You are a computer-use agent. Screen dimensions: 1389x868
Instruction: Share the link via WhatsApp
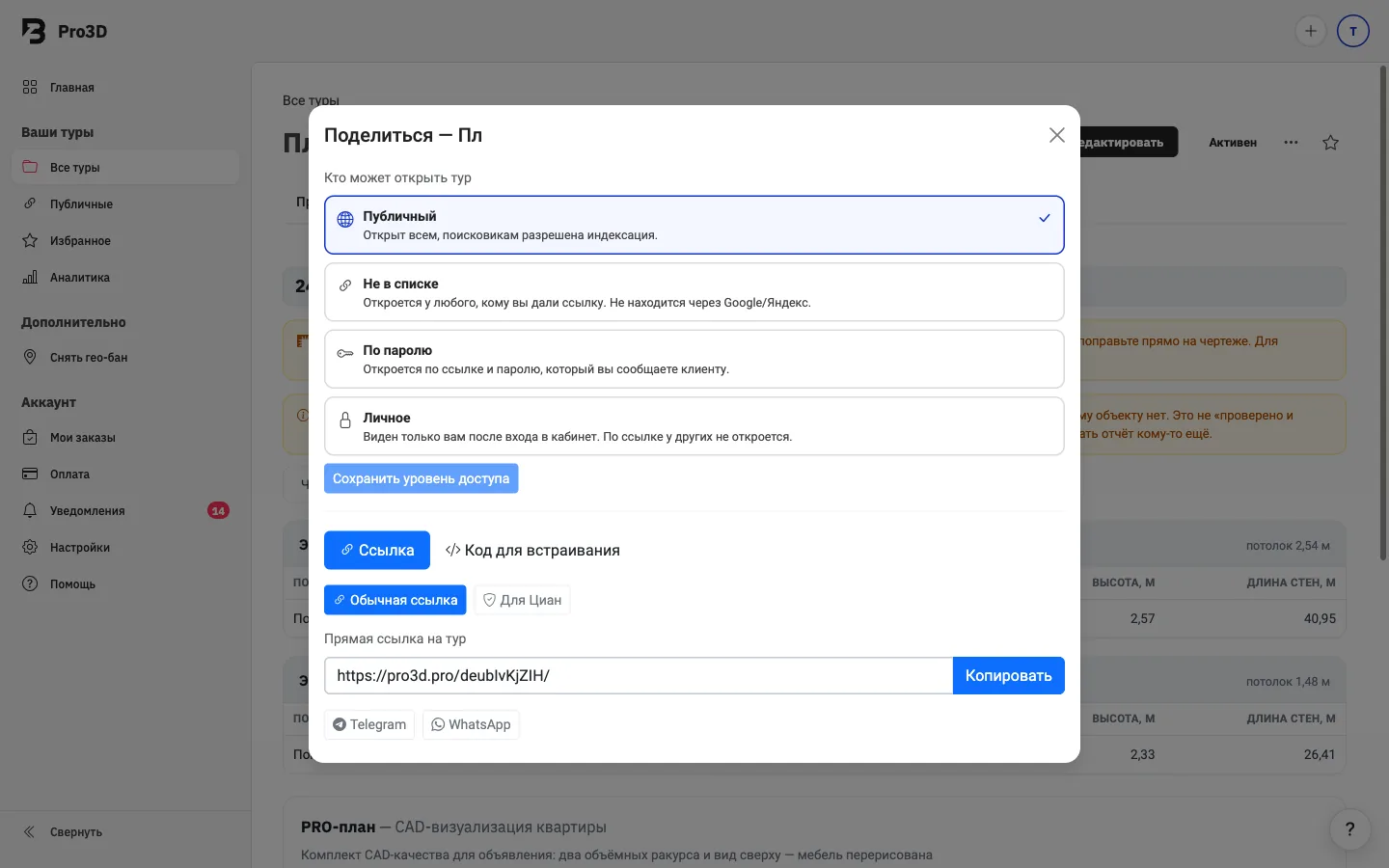pyautogui.click(x=471, y=724)
